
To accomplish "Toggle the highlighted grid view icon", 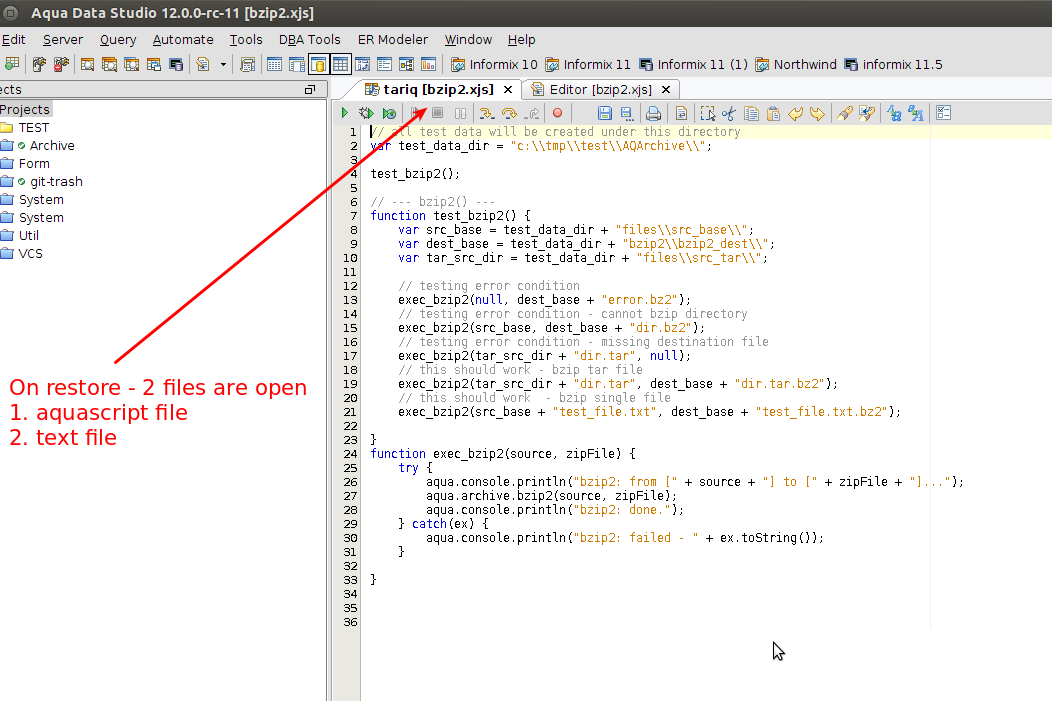I will (340, 64).
